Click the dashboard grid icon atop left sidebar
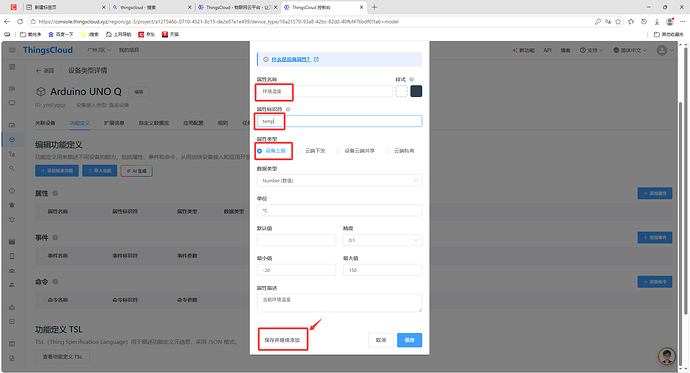Viewport: 690px width, 373px height. 12,67
